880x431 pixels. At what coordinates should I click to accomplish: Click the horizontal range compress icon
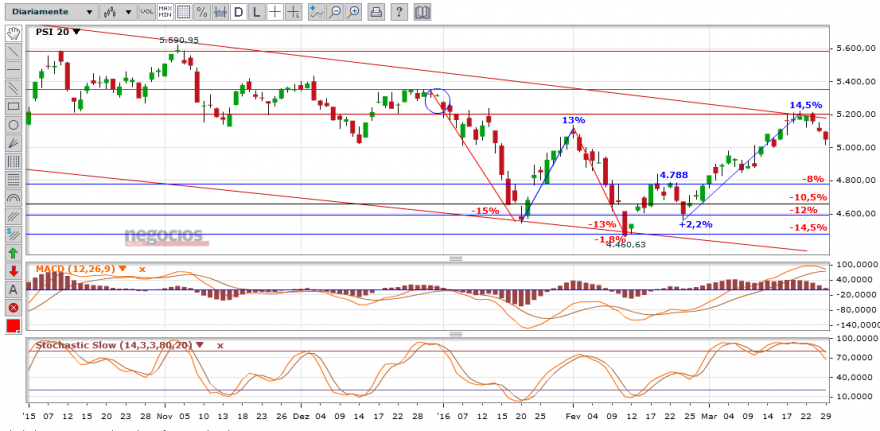(x=220, y=11)
